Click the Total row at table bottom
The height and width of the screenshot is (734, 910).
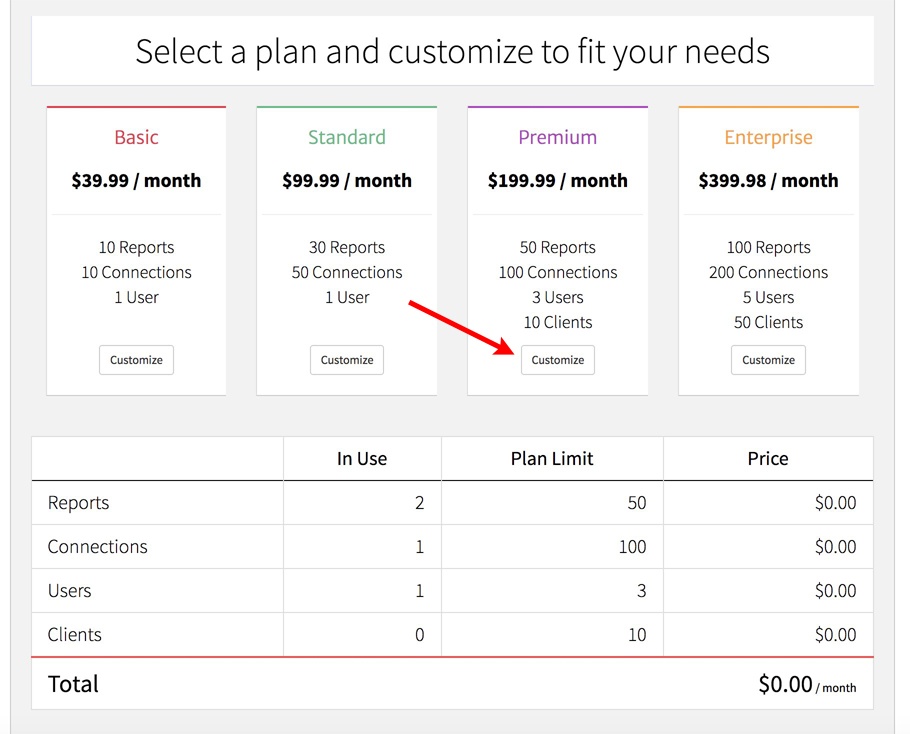[73, 684]
